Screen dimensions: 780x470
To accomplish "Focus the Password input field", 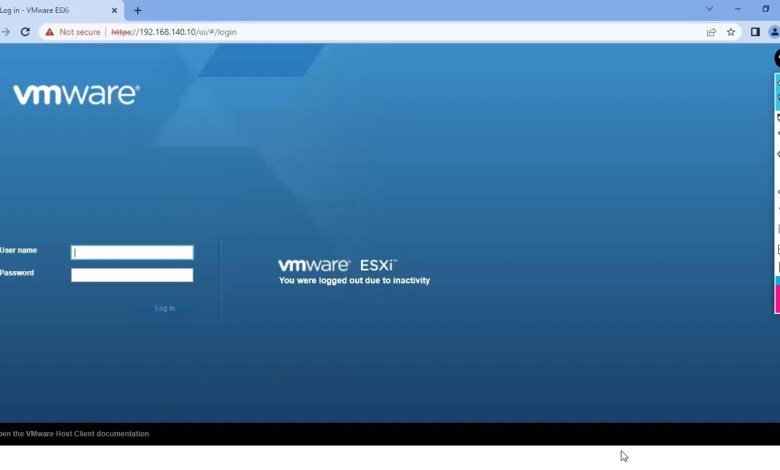I will tap(132, 275).
